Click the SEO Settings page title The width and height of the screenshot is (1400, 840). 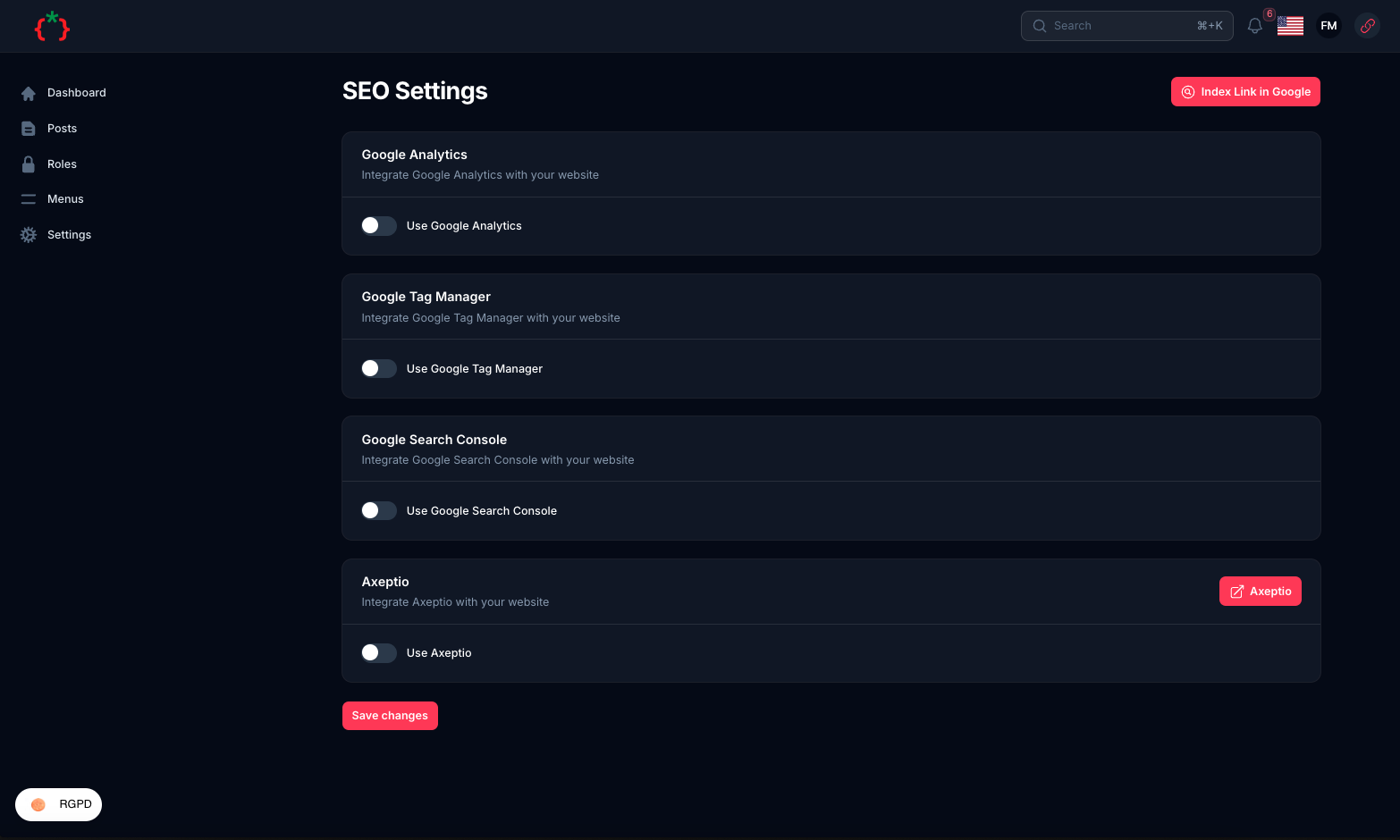click(x=415, y=91)
